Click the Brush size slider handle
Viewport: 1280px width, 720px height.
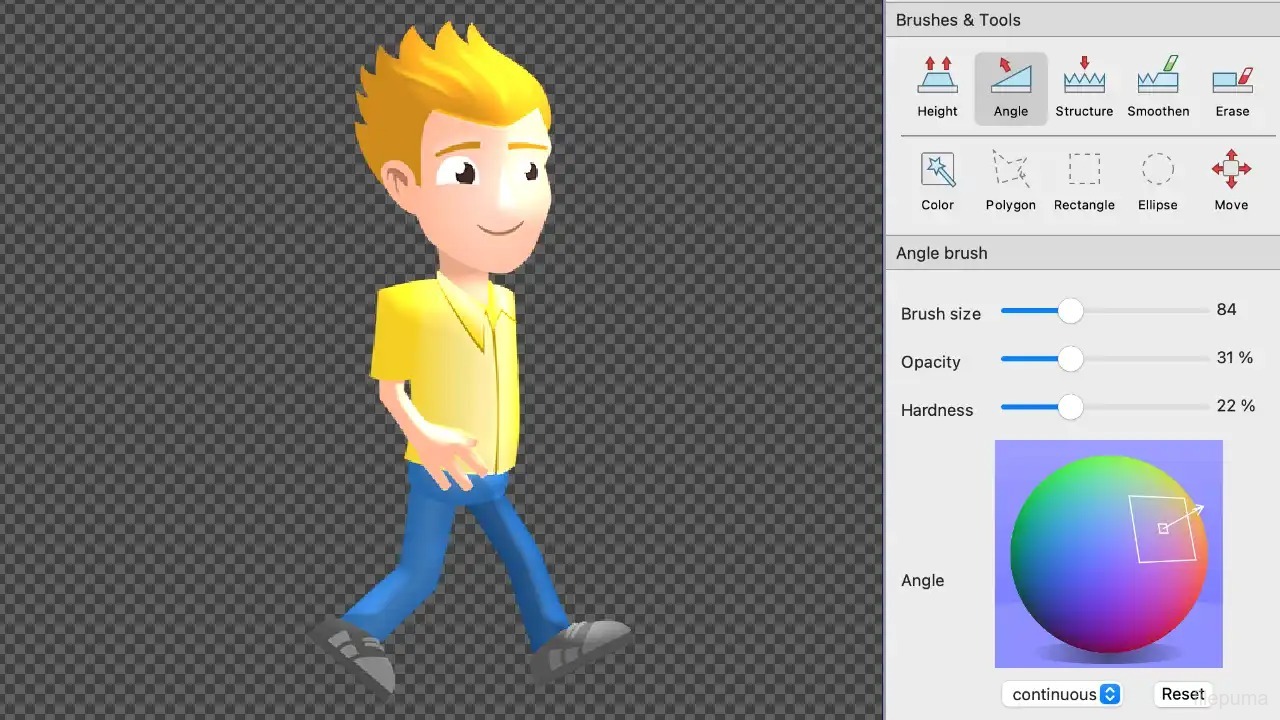(x=1070, y=311)
